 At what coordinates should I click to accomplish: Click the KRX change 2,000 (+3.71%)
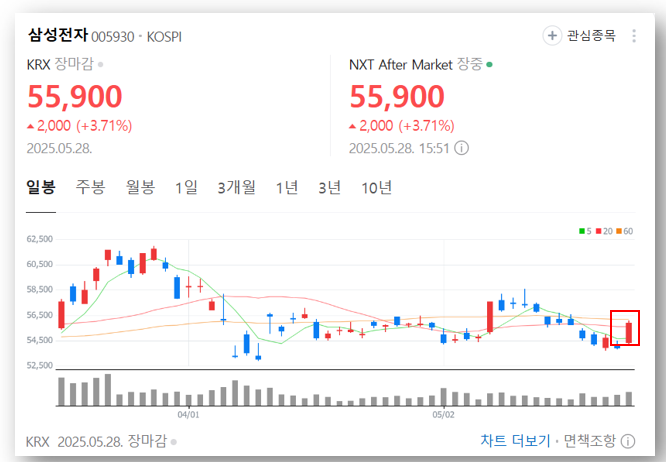(x=79, y=126)
